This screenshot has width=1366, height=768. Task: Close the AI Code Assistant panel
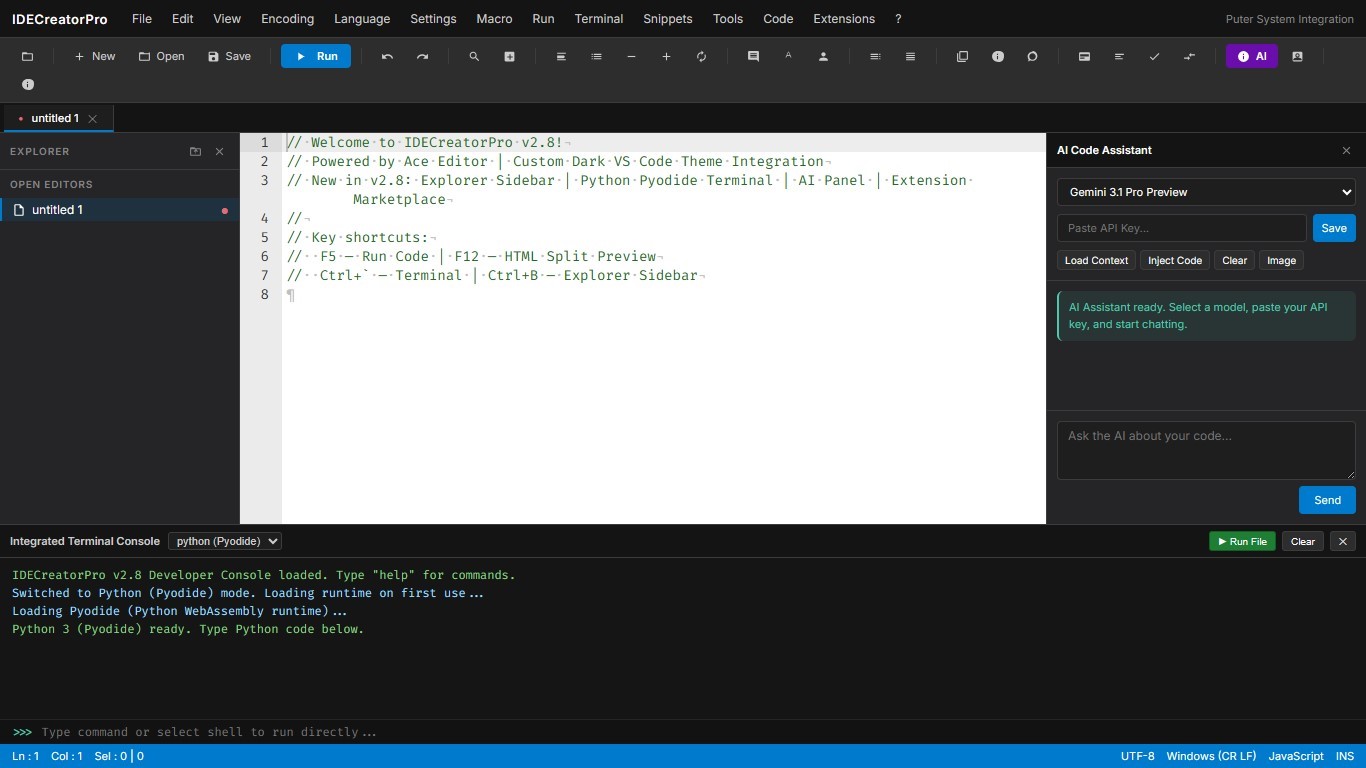(1346, 150)
